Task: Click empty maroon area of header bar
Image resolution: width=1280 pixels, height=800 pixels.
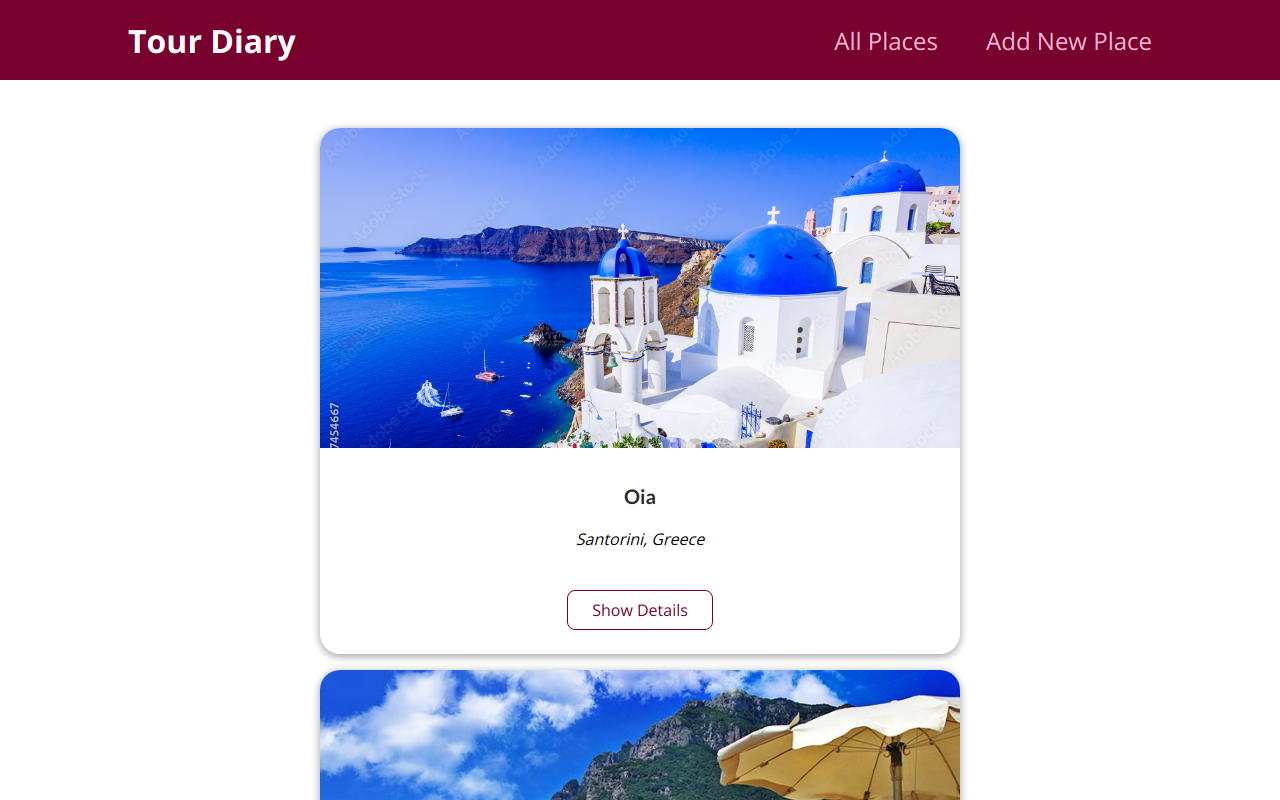Action: (560, 40)
